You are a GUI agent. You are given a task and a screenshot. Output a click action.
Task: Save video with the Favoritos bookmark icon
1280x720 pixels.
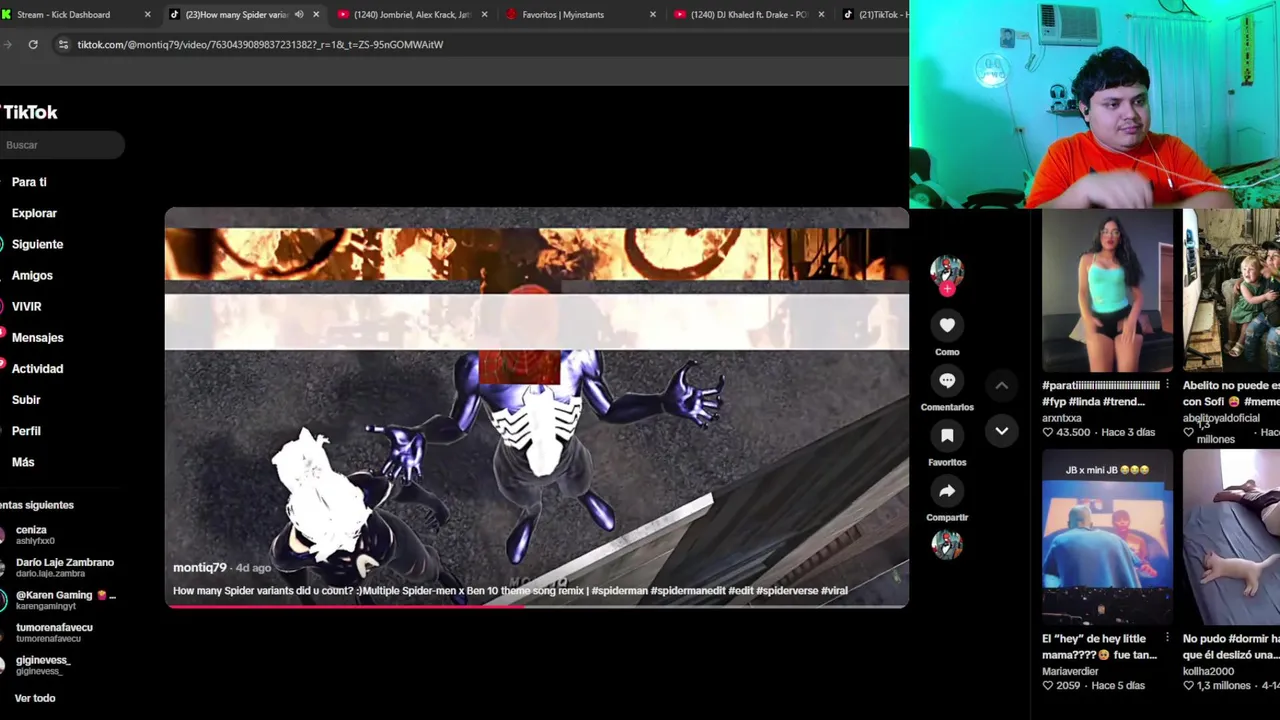click(947, 435)
